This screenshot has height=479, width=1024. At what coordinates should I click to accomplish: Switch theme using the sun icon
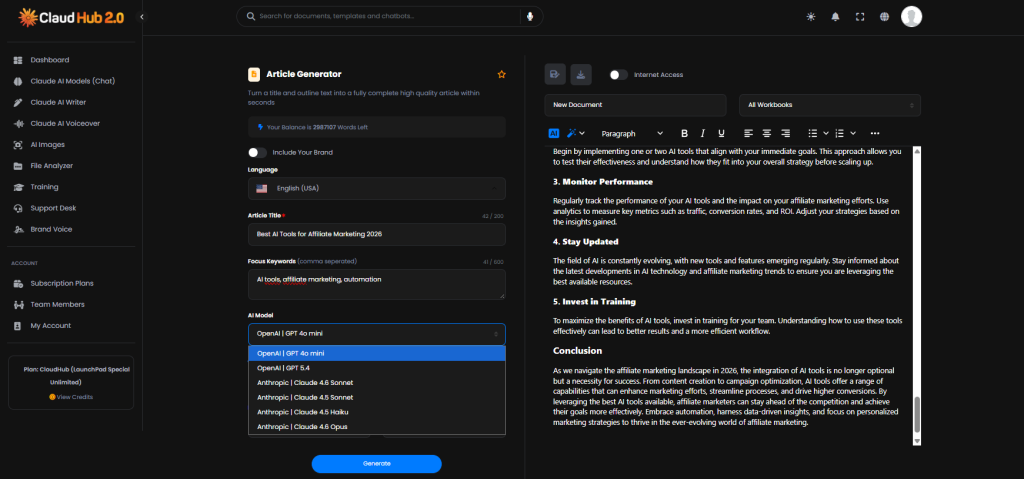click(810, 17)
